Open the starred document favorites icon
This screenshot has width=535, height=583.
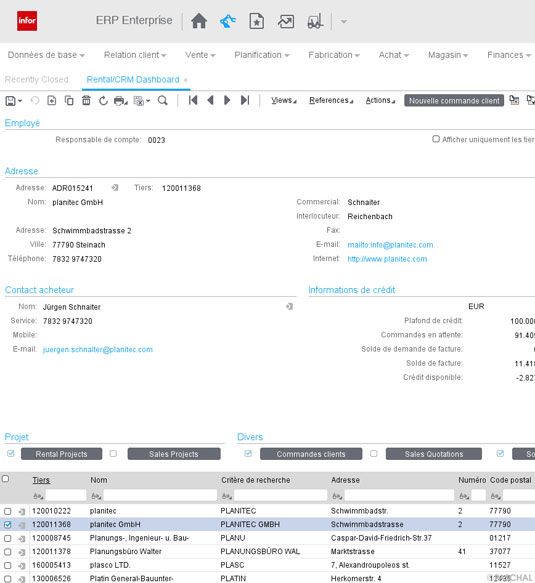point(257,21)
